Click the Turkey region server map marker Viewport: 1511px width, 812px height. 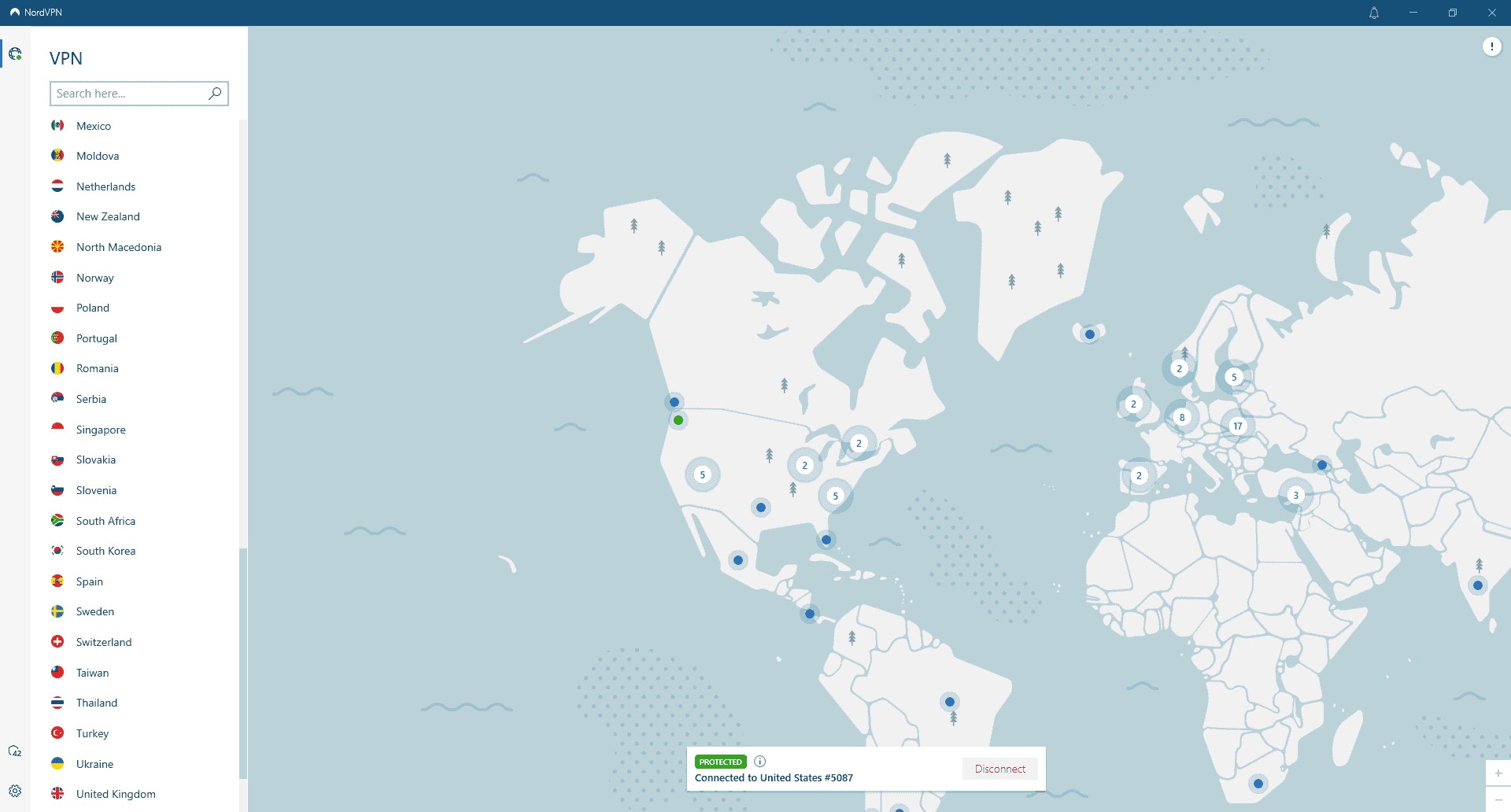(1322, 466)
